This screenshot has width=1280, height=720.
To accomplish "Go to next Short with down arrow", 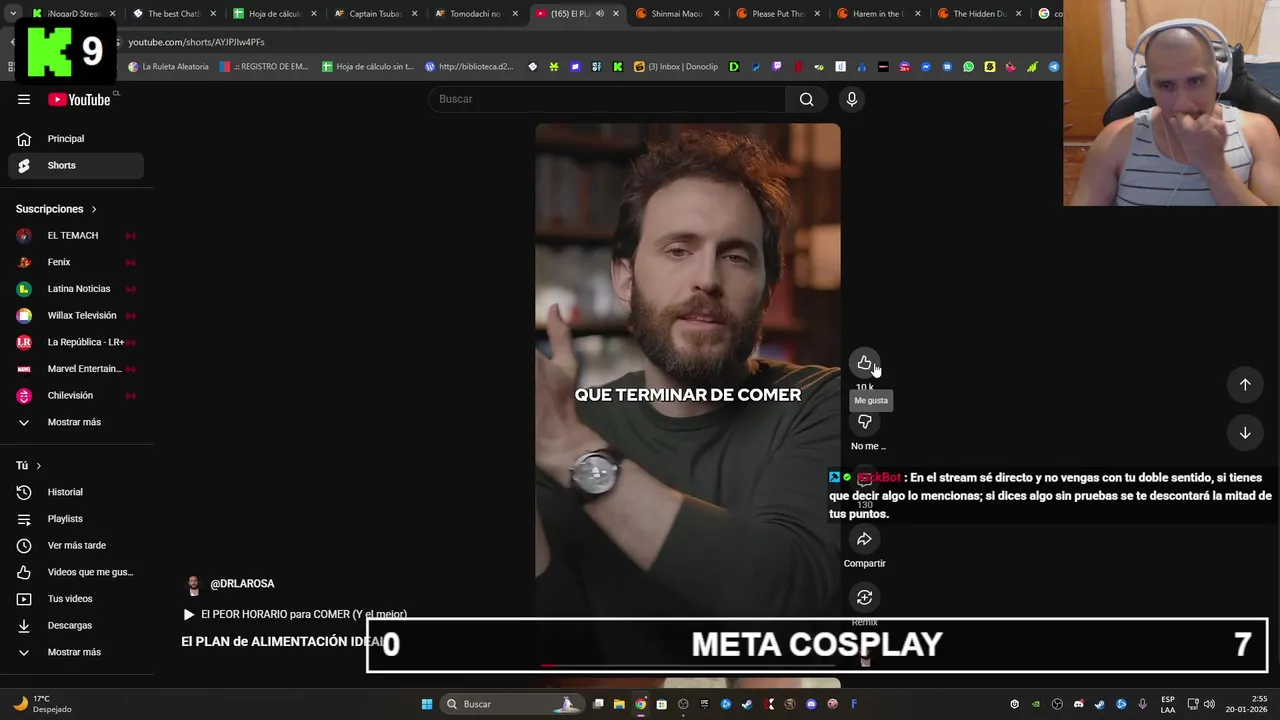I will pyautogui.click(x=1245, y=433).
